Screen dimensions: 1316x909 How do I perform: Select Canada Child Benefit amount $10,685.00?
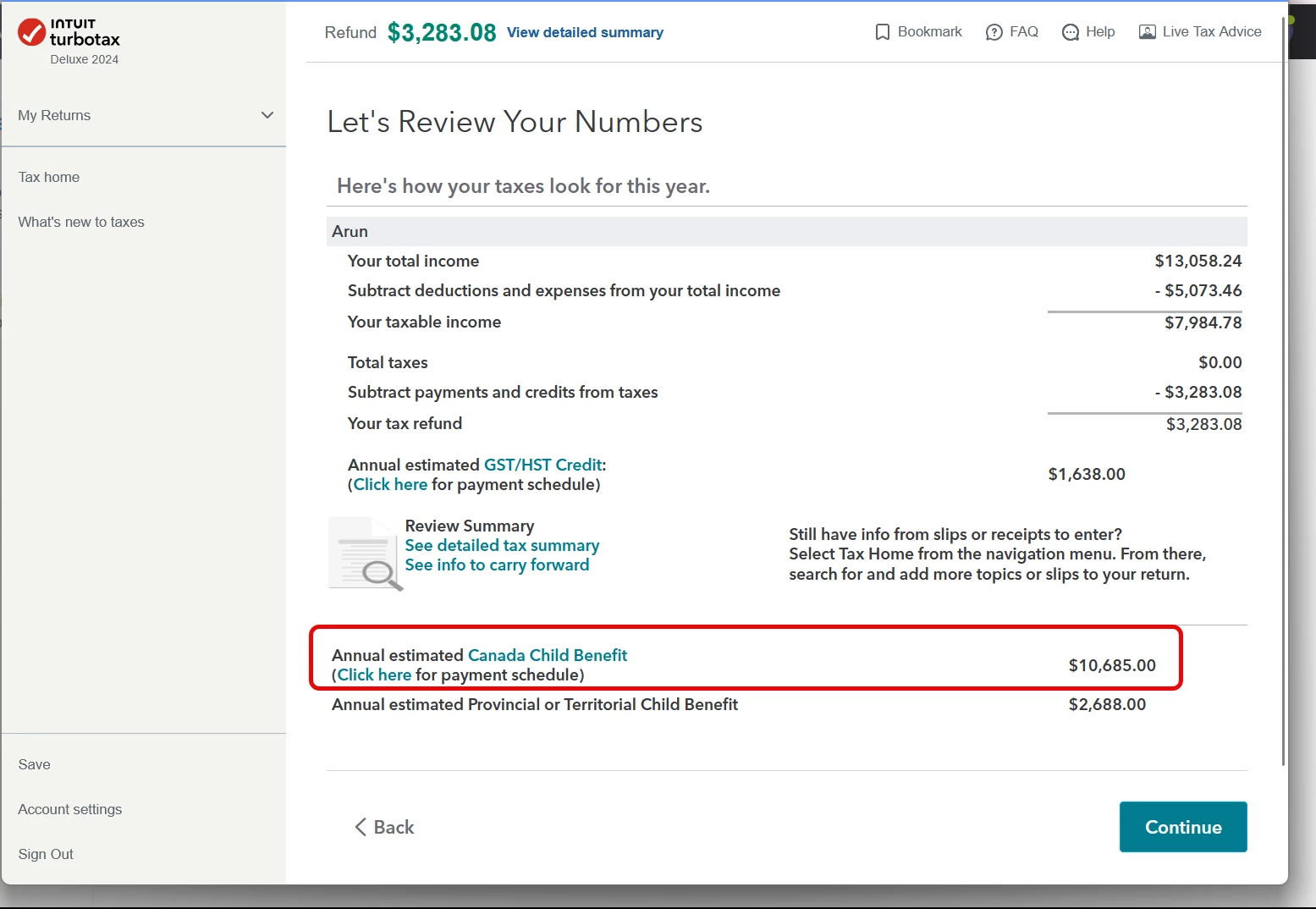coord(1112,665)
